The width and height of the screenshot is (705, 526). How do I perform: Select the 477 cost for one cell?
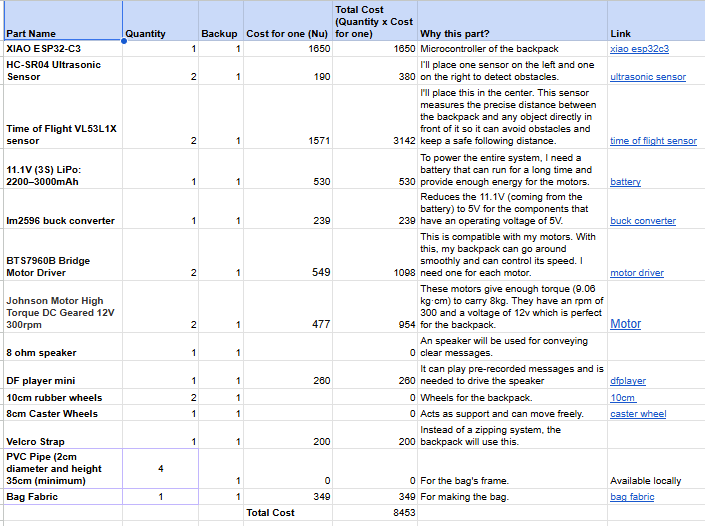click(288, 307)
